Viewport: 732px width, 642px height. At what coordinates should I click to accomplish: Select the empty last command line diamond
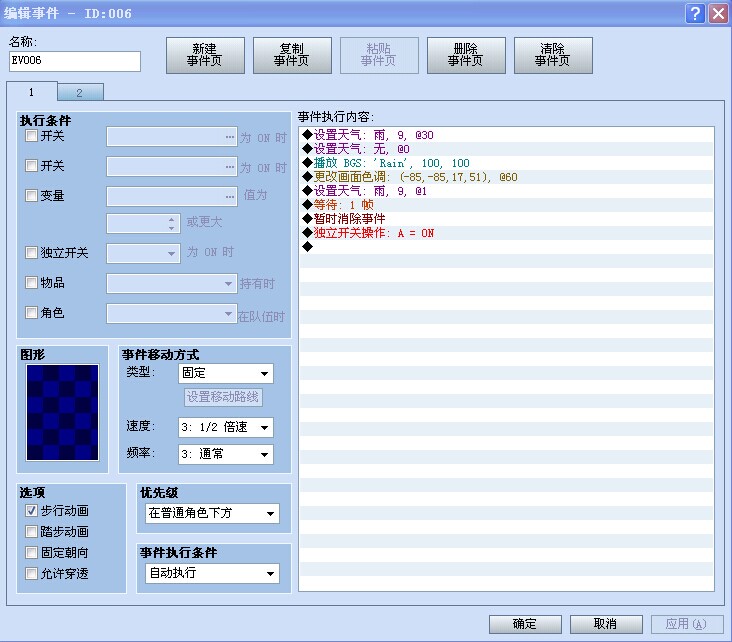point(307,247)
